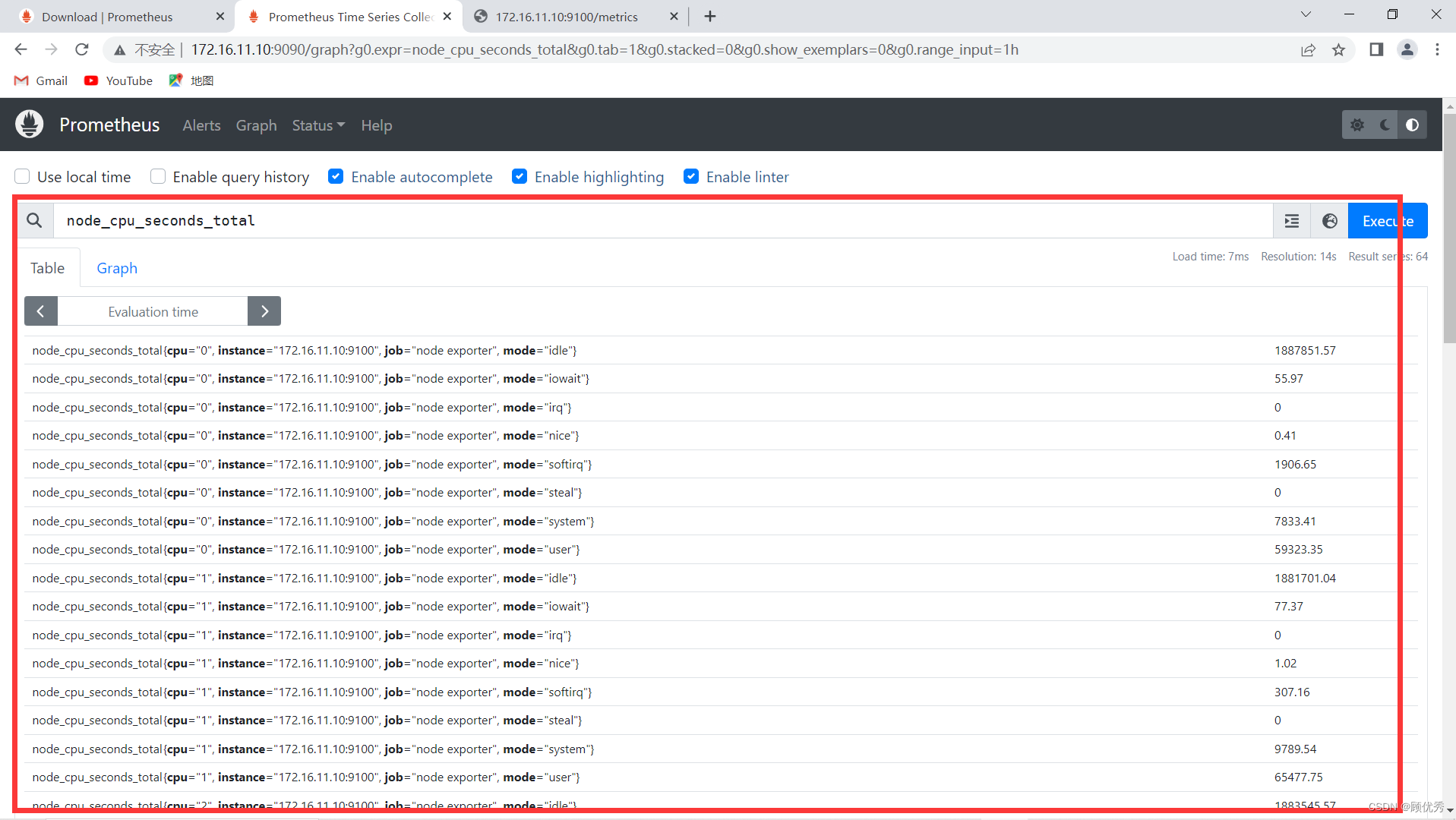
Task: Switch to the Graph tab
Action: pyautogui.click(x=117, y=268)
